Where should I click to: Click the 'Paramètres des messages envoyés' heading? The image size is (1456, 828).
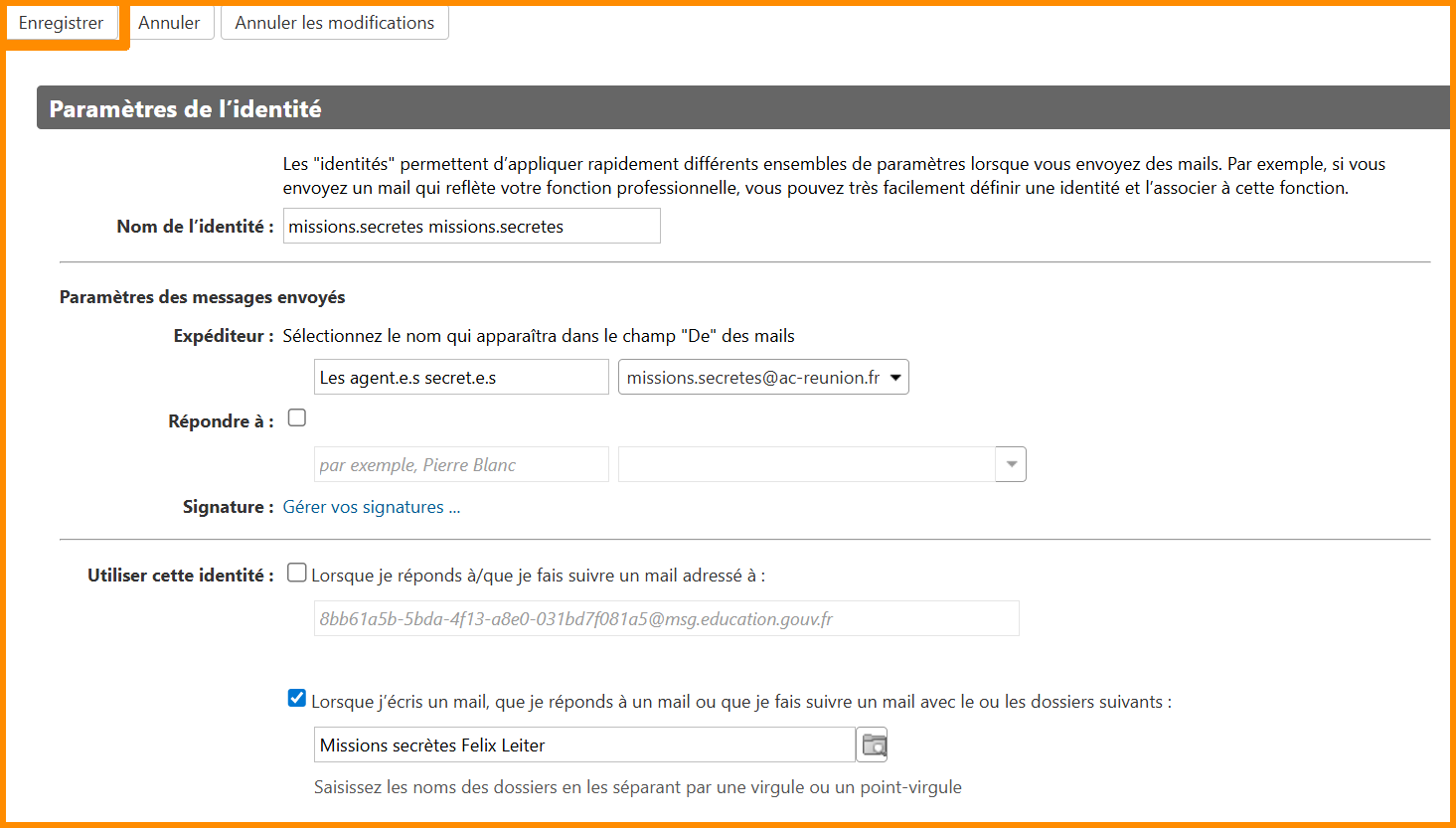coord(203,297)
